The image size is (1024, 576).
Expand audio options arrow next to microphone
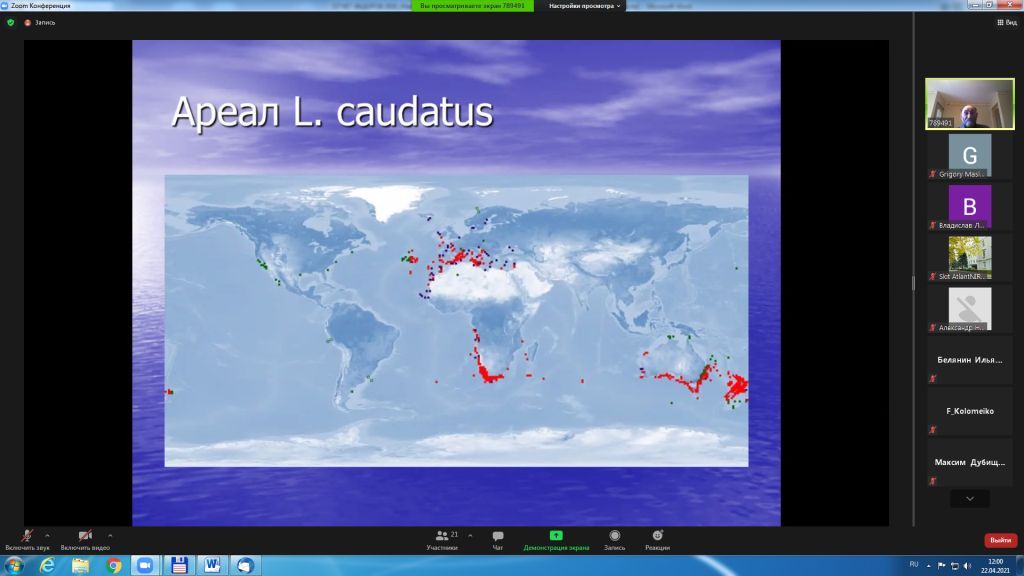47,535
